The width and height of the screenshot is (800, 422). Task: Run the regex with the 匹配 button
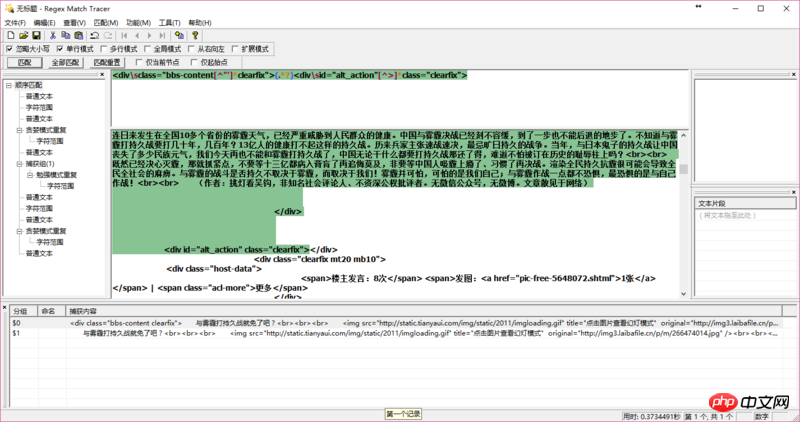coord(24,62)
